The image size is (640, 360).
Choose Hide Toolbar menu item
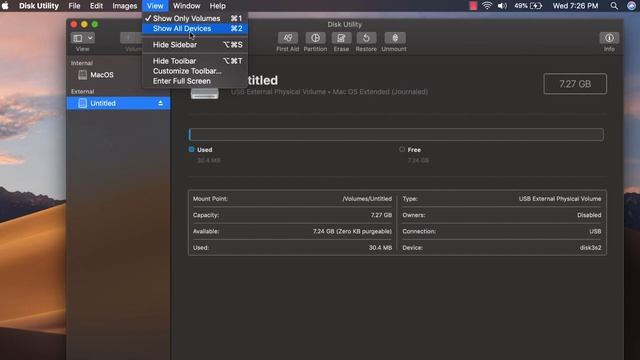tap(195, 61)
